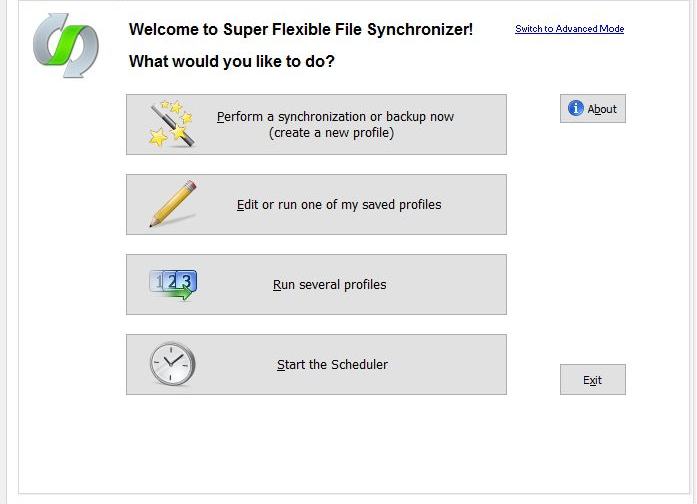The height and width of the screenshot is (504, 697).
Task: Start the Scheduler
Action: coord(316,365)
